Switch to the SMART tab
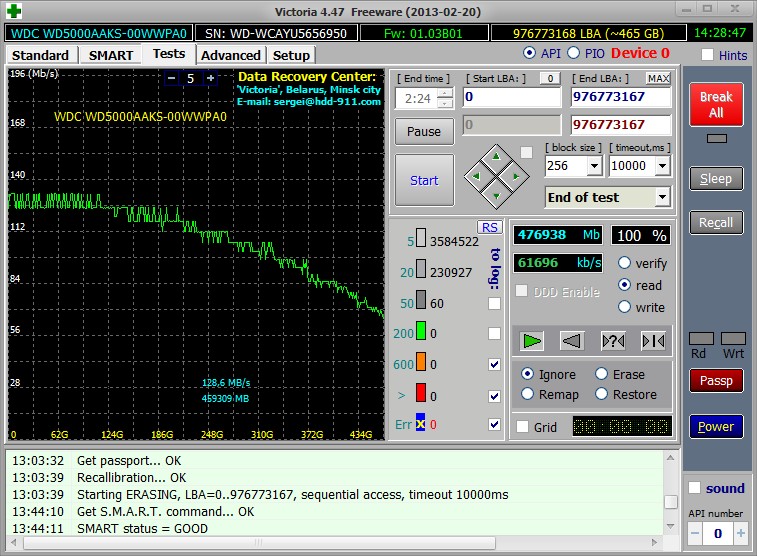This screenshot has width=757, height=556. point(110,55)
